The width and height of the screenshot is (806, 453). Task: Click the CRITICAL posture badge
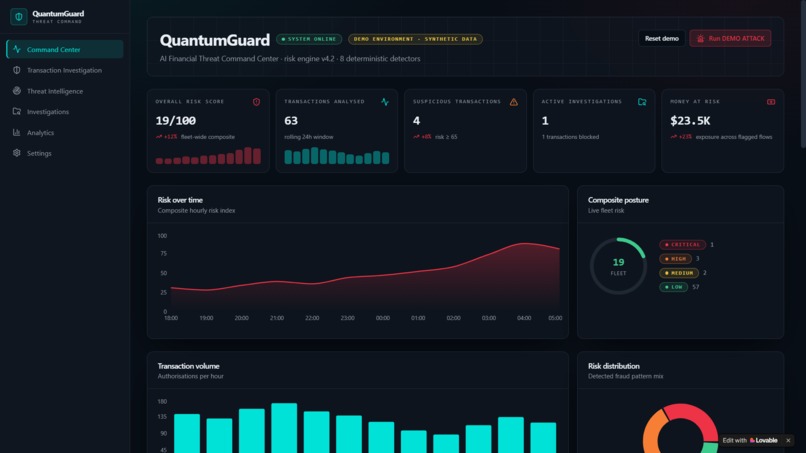[x=683, y=245]
